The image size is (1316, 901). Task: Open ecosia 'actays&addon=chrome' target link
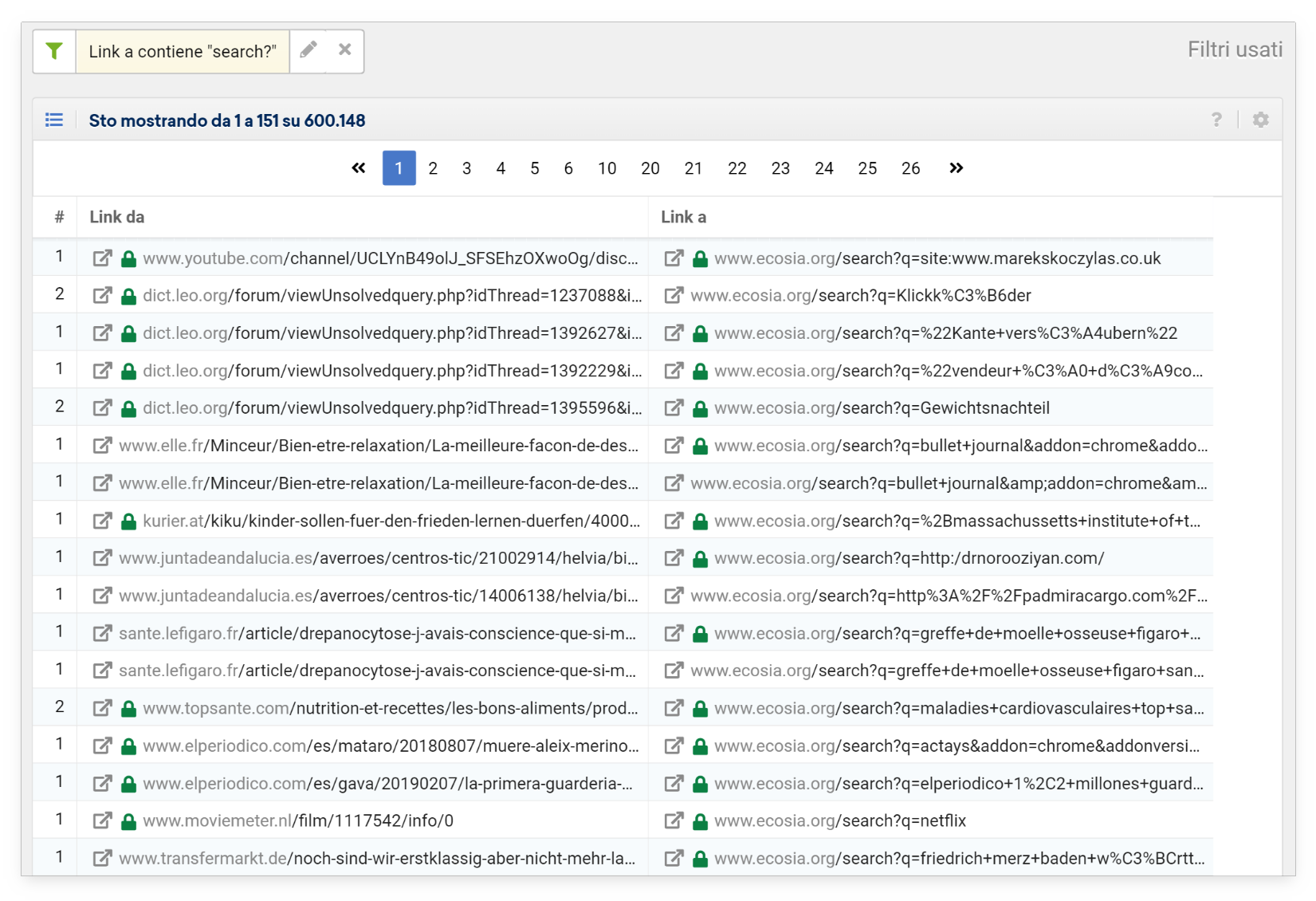(x=957, y=746)
